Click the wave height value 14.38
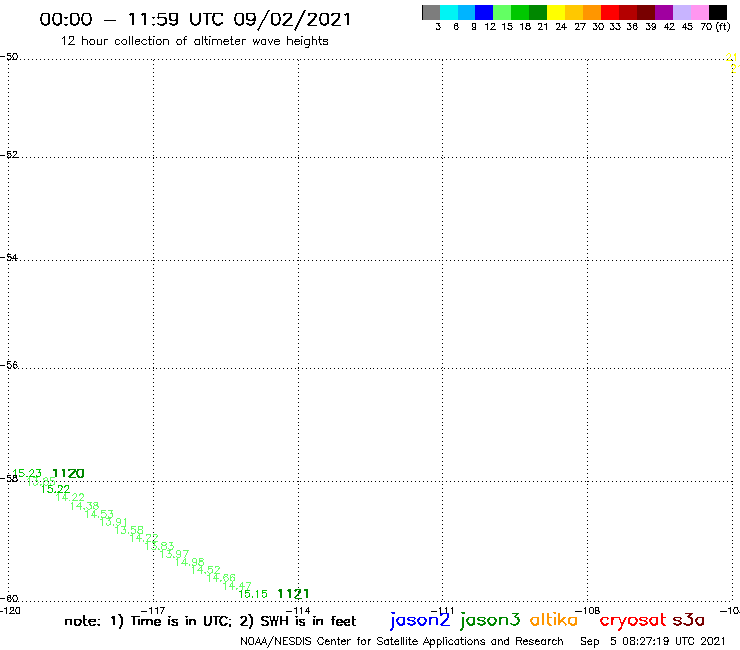 coord(84,506)
